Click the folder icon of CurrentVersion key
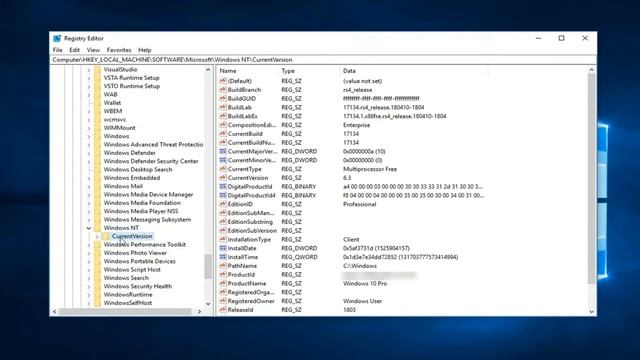This screenshot has width=640, height=360. tap(105, 236)
